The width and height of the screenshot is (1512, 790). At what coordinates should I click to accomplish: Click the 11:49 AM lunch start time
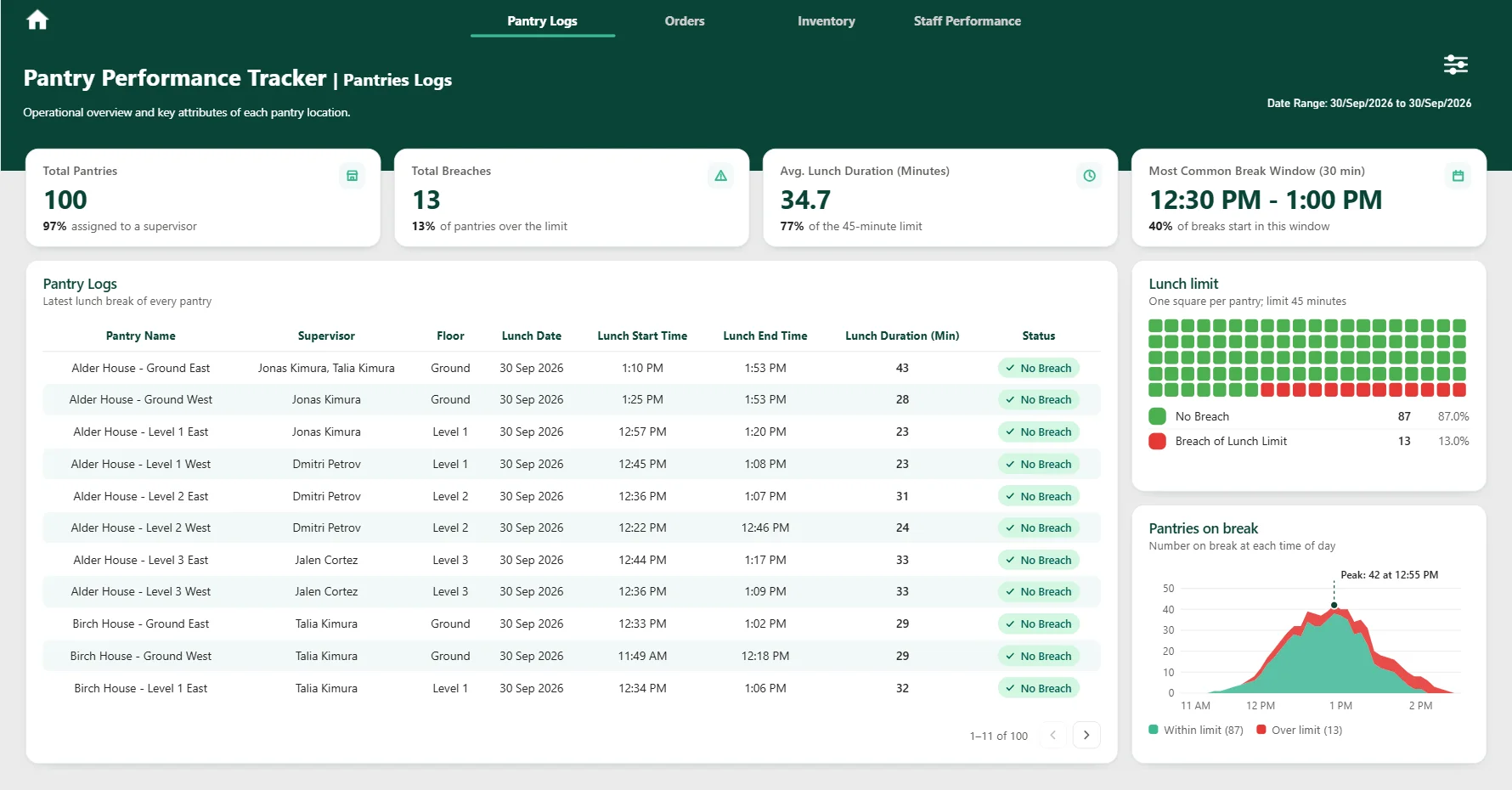coord(642,656)
